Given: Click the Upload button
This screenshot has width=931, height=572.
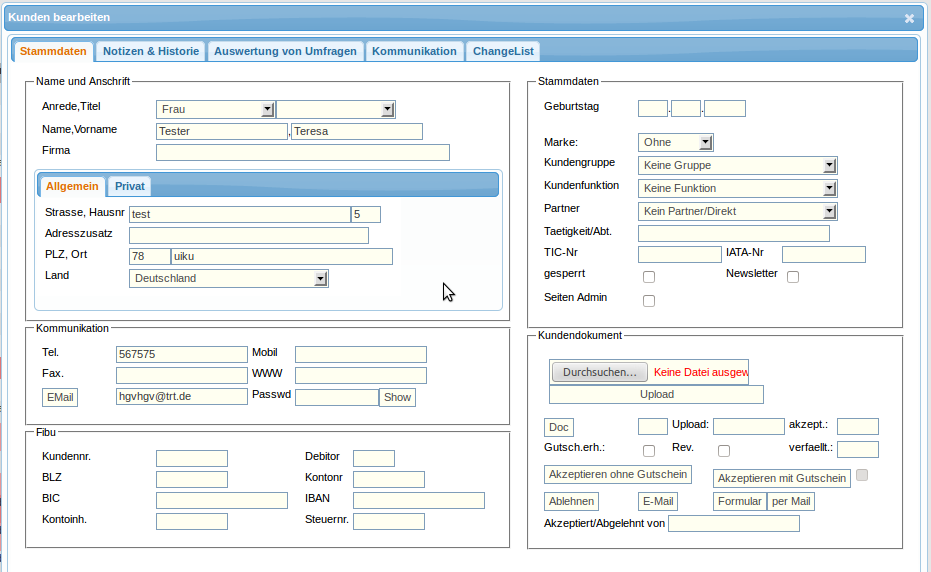Looking at the screenshot, I should 656,394.
